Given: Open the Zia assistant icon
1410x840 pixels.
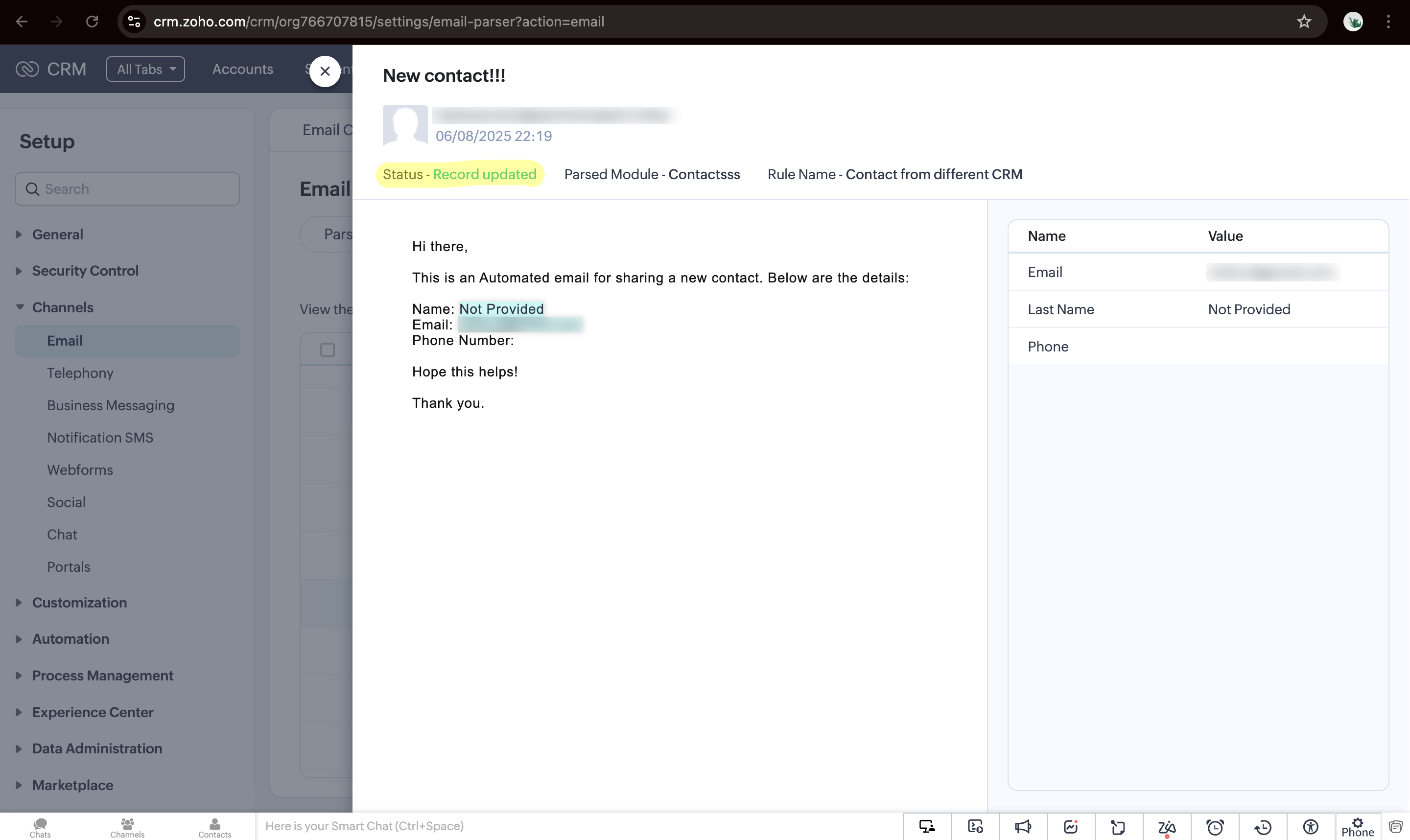Looking at the screenshot, I should 1167,827.
